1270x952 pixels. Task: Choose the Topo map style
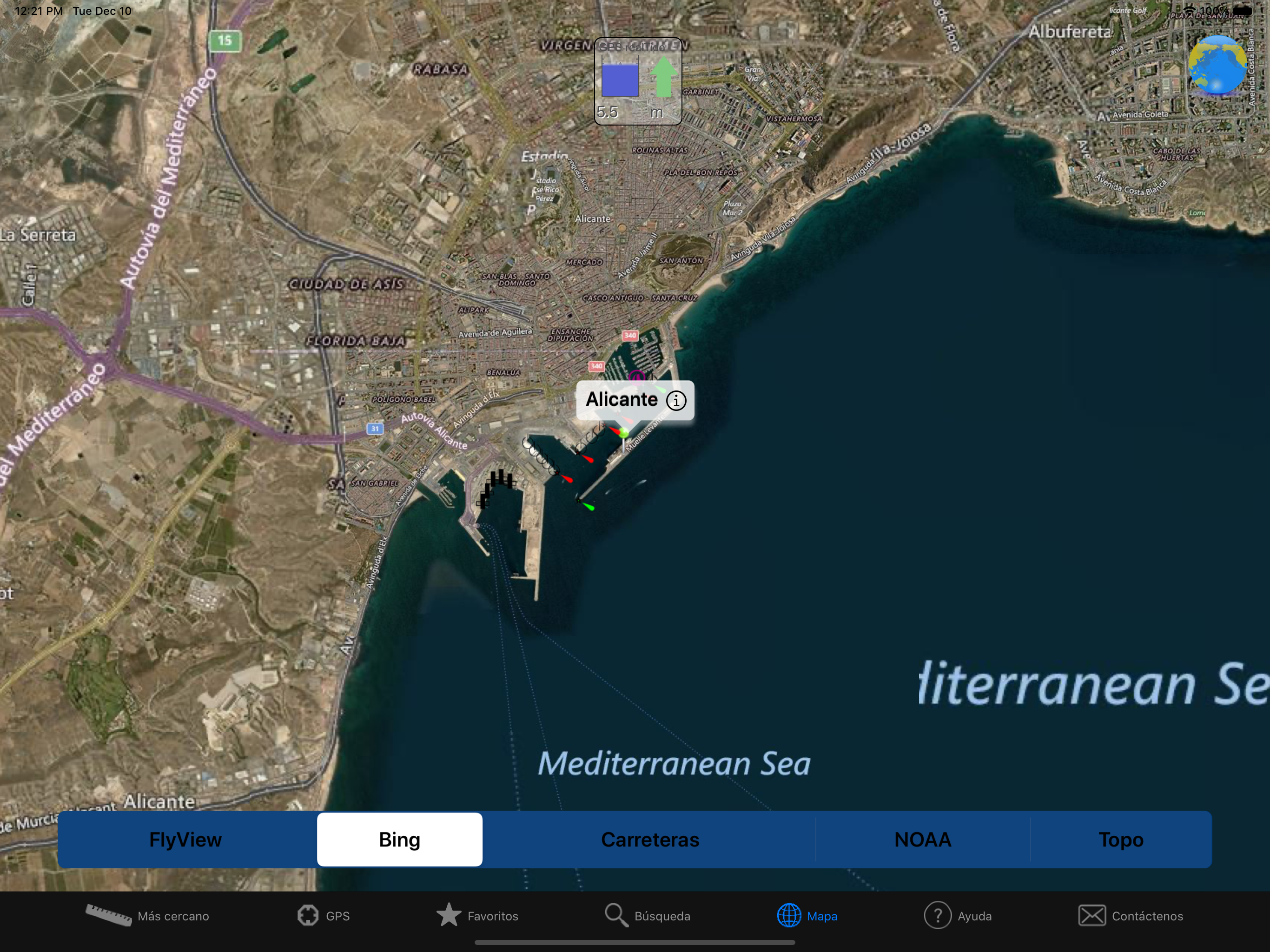[x=1121, y=840]
